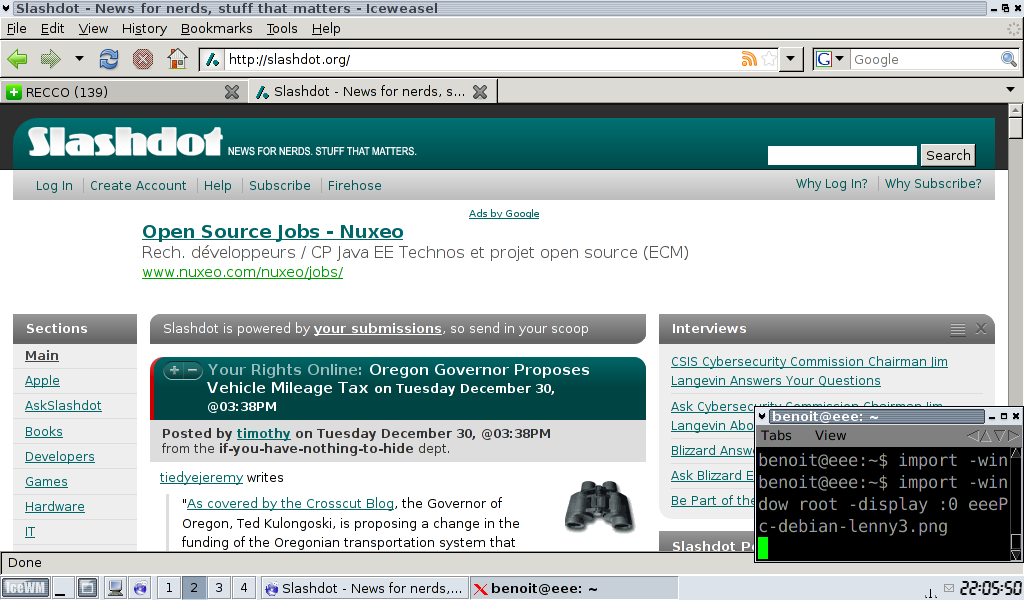Viewport: 1024px width, 600px height.
Task: Toggle the Interviews panel list icon
Action: (957, 329)
